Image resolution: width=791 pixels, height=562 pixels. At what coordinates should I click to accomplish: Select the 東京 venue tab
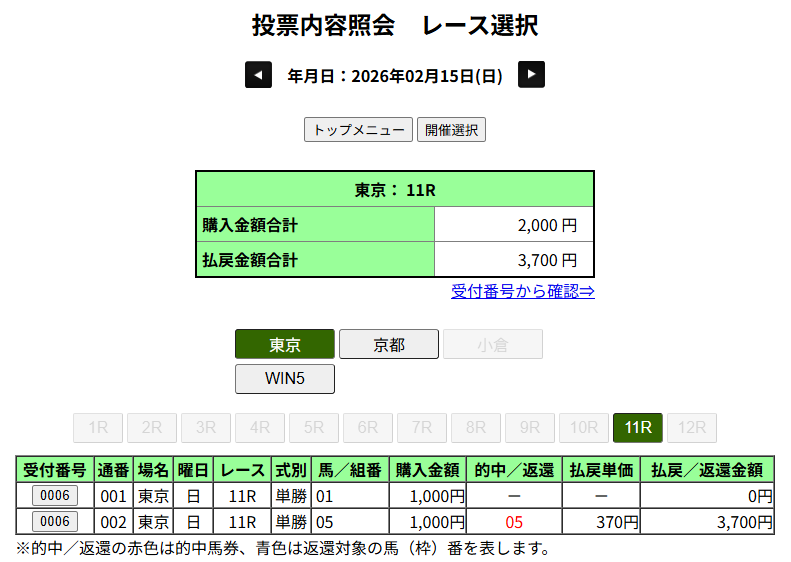click(285, 344)
